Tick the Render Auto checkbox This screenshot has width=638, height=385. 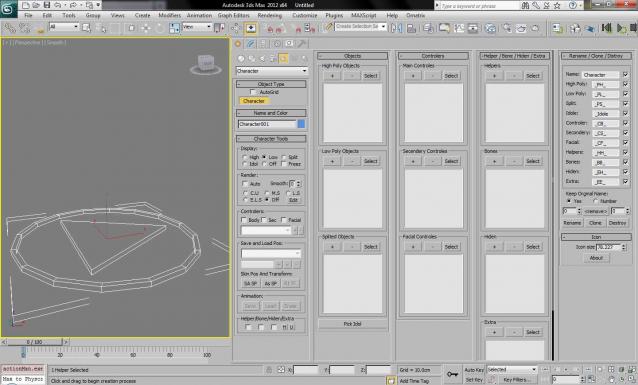(x=245, y=184)
